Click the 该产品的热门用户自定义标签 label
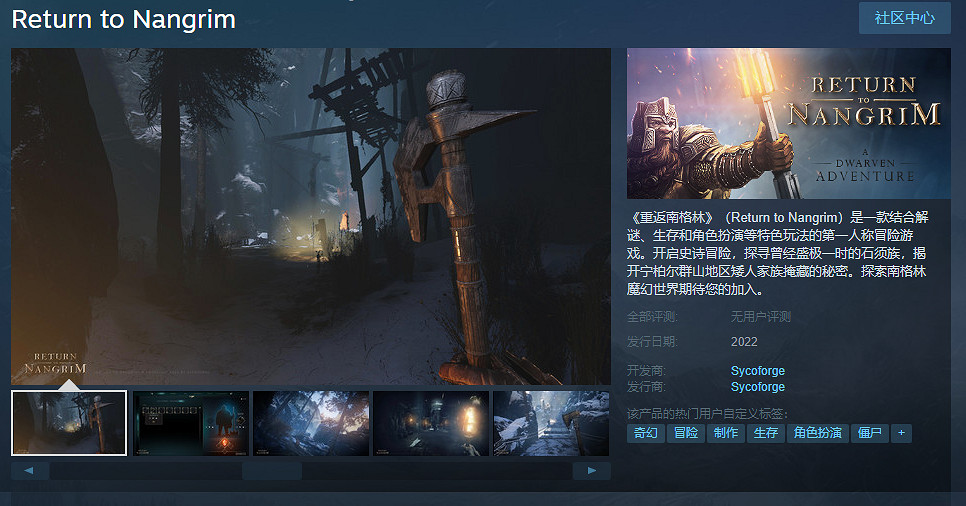The width and height of the screenshot is (966, 506). [x=707, y=414]
